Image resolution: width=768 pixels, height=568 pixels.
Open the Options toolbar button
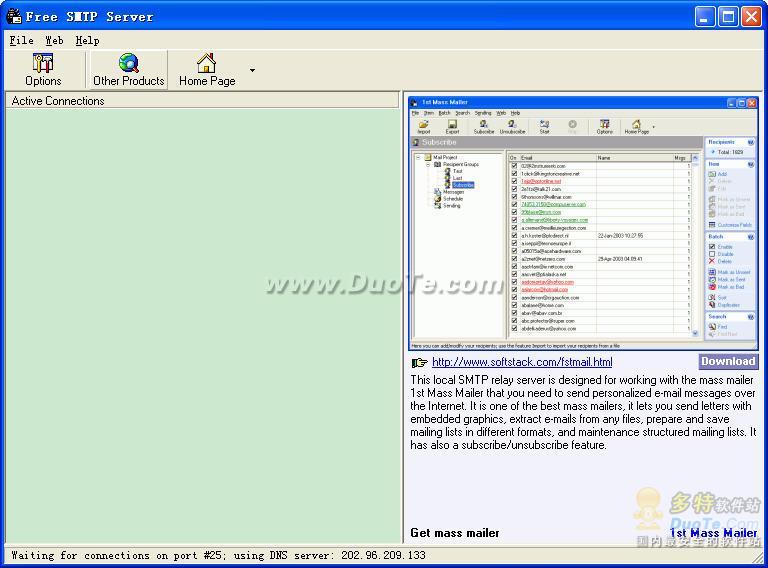(43, 70)
